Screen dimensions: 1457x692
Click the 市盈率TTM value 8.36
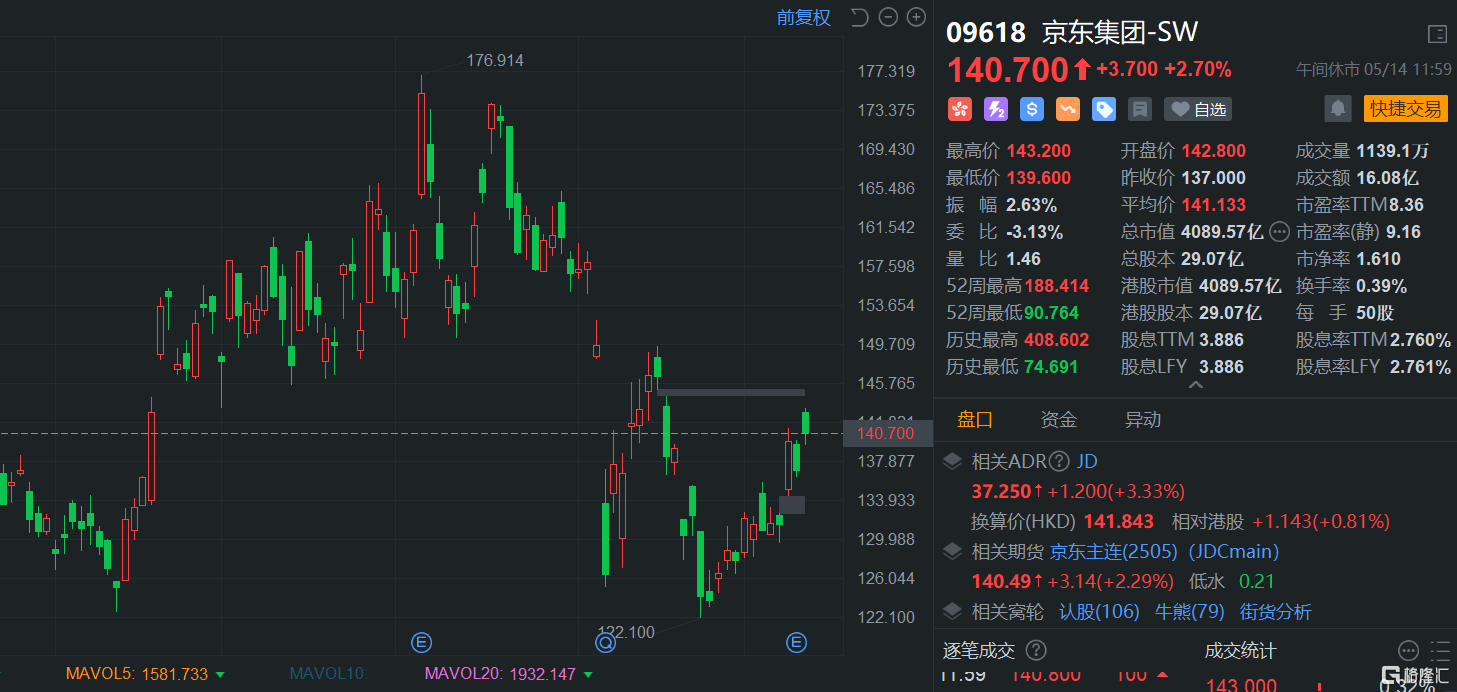(x=1406, y=205)
